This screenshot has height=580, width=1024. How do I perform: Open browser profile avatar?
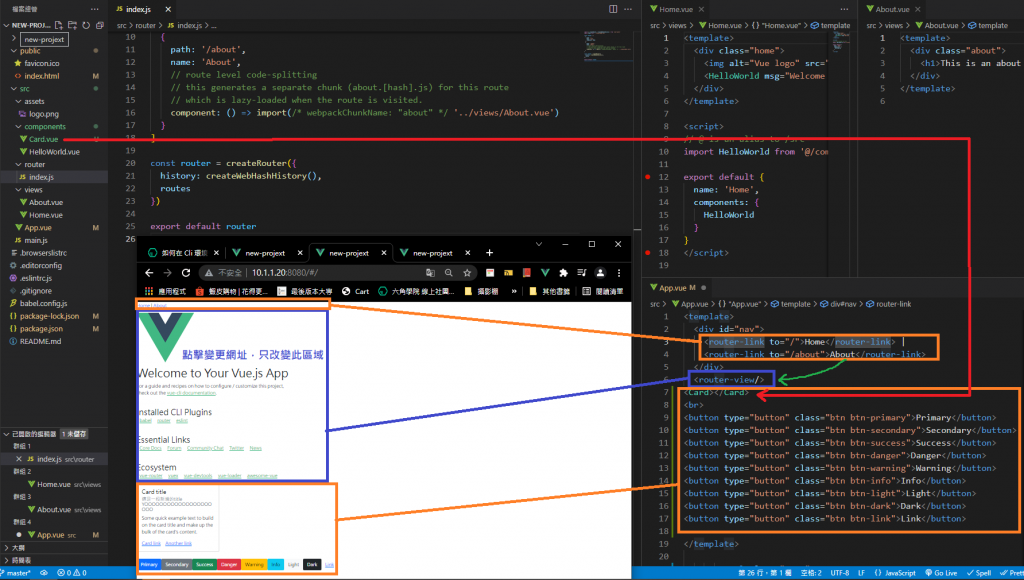coord(600,273)
